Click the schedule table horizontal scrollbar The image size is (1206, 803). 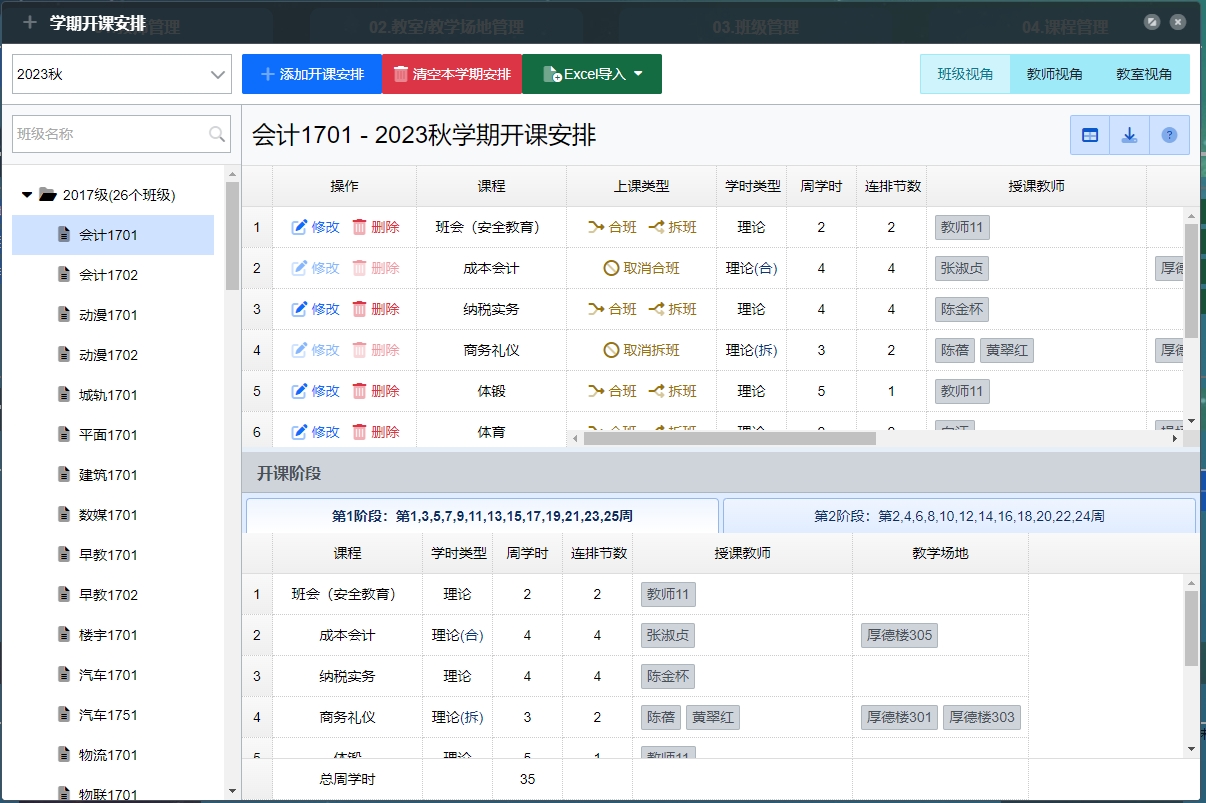pos(729,438)
